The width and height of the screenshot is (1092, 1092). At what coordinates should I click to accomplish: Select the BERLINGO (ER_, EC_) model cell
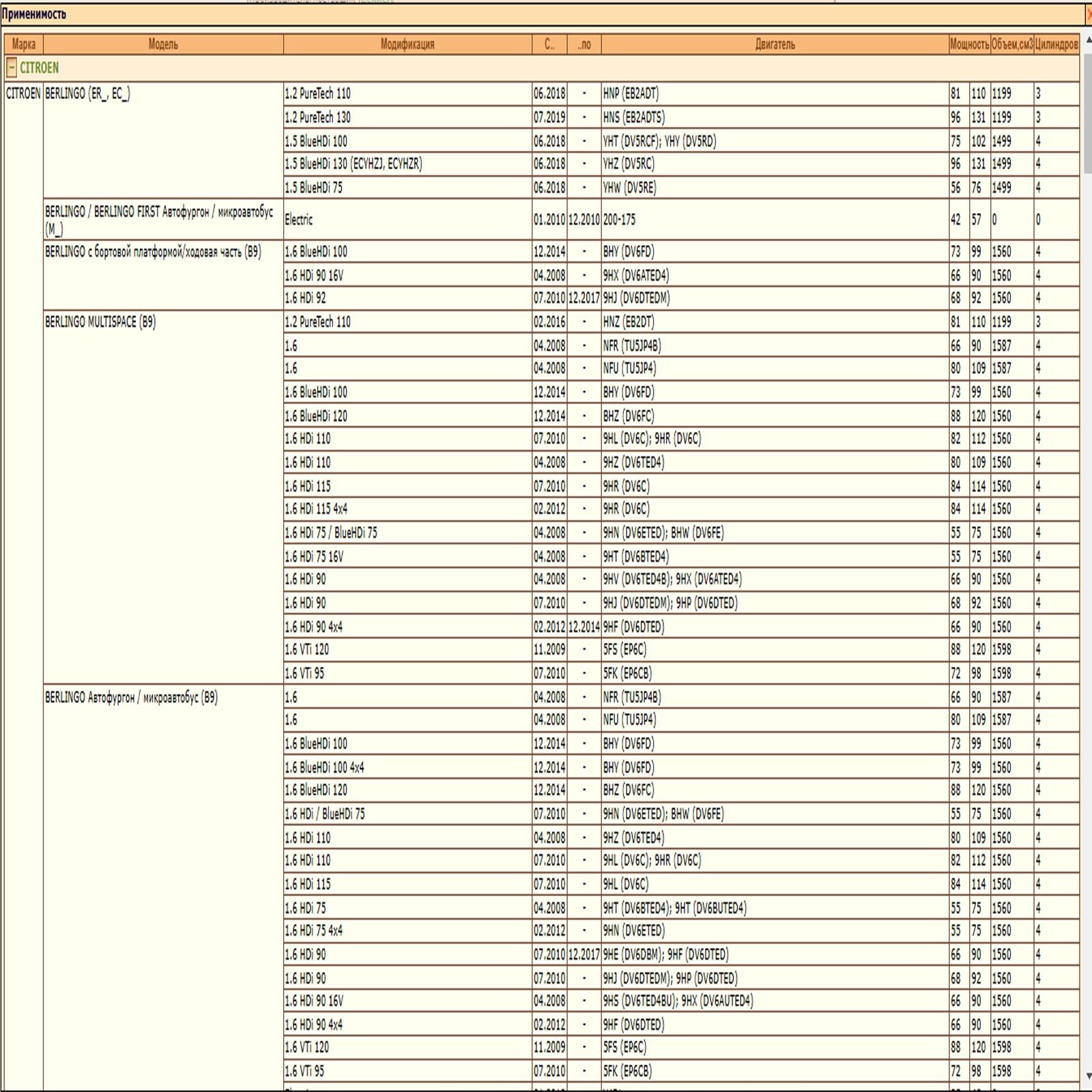(87, 94)
